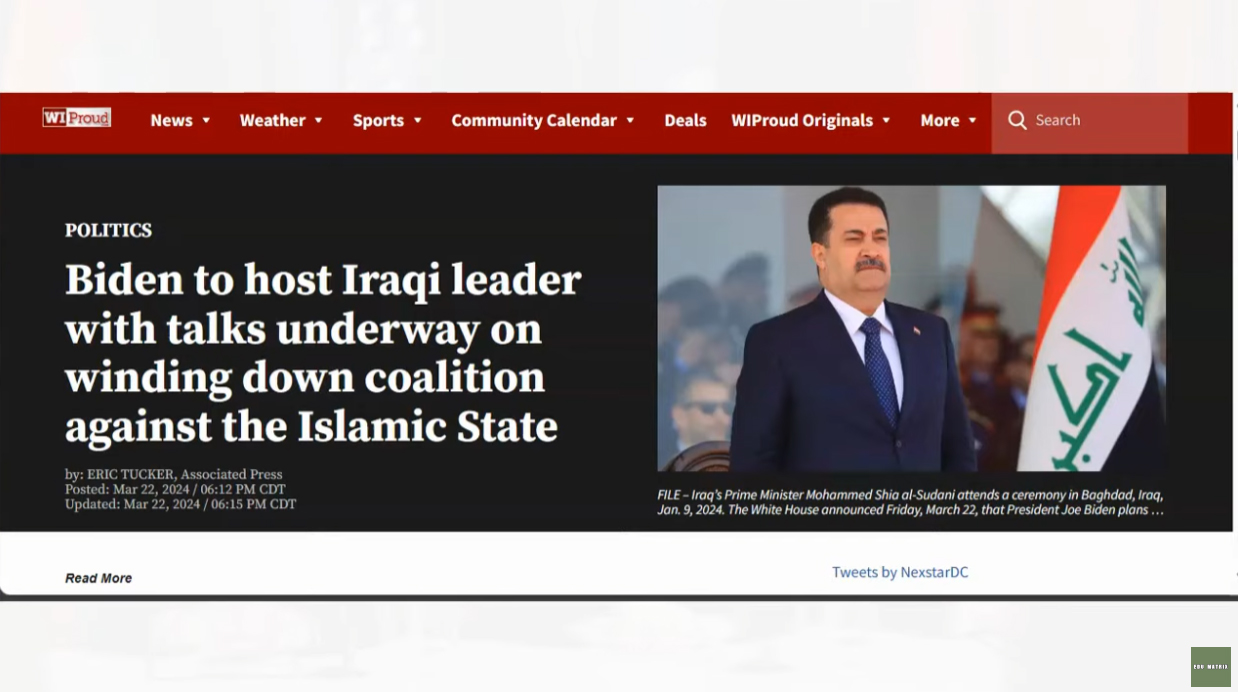Screen dimensions: 1238x692
Task: Expand the Sports dropdown arrow
Action: [417, 120]
